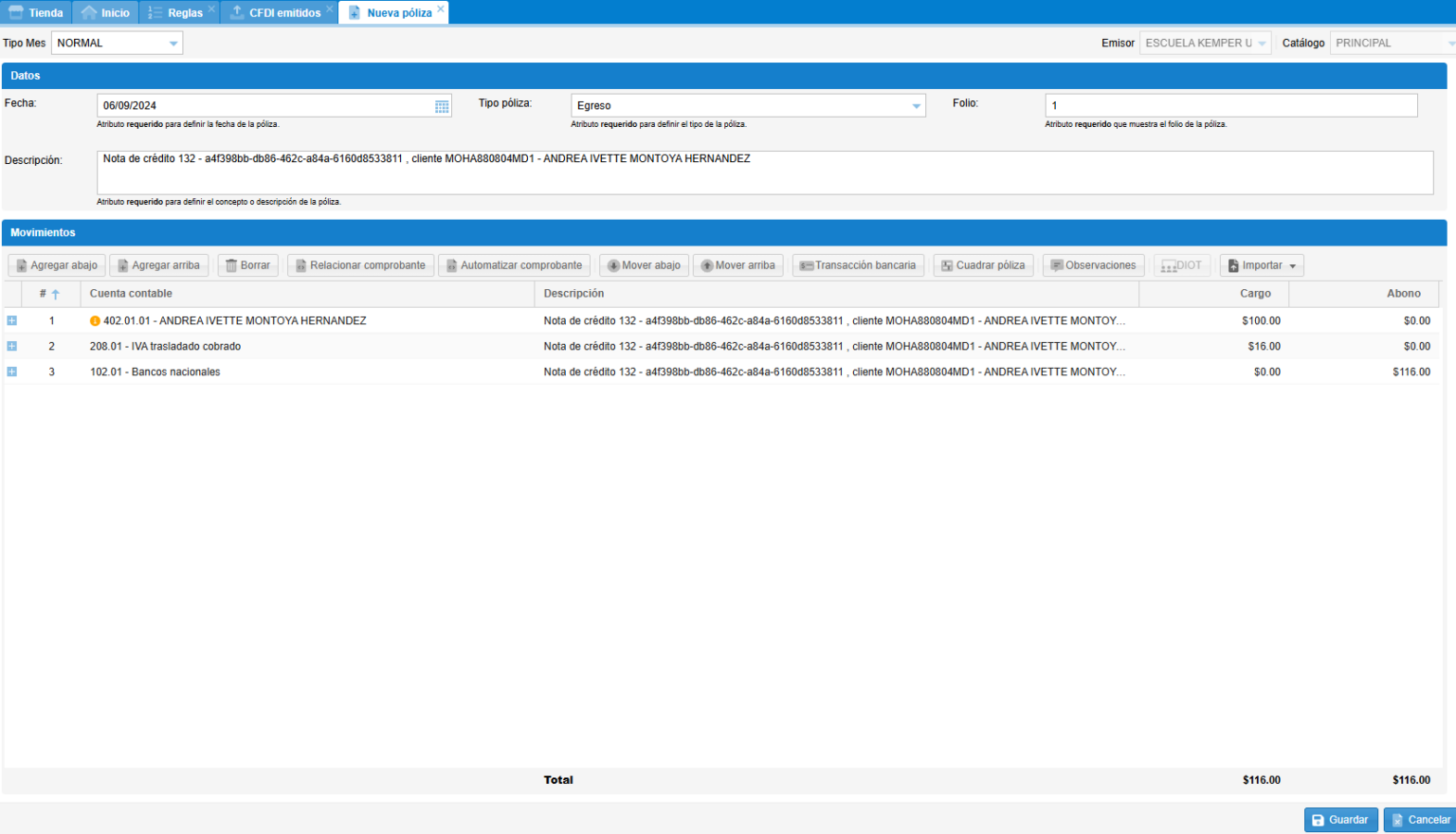Image resolution: width=1456 pixels, height=834 pixels.
Task: Open the calendar date picker for Fecha
Action: click(x=442, y=106)
